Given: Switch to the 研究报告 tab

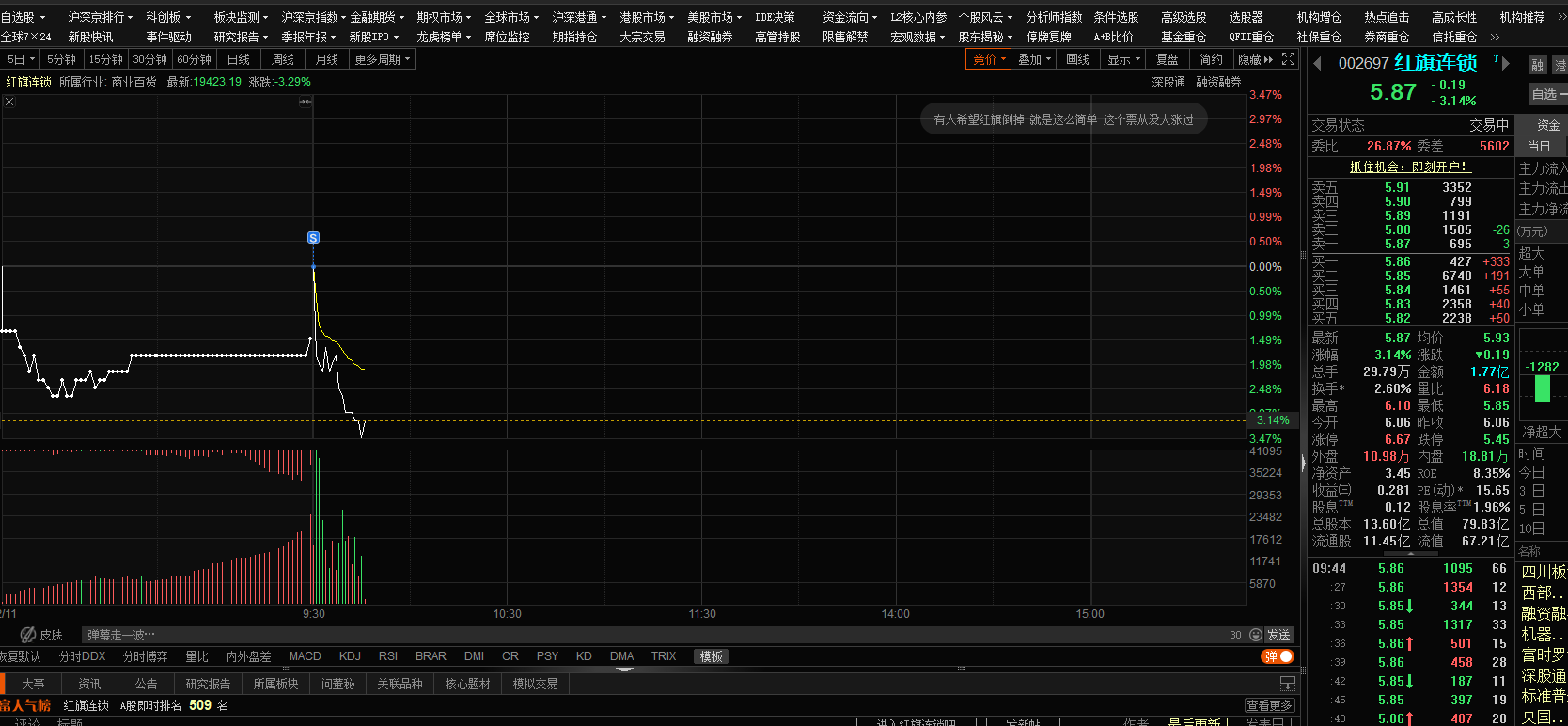Looking at the screenshot, I should click(x=208, y=684).
